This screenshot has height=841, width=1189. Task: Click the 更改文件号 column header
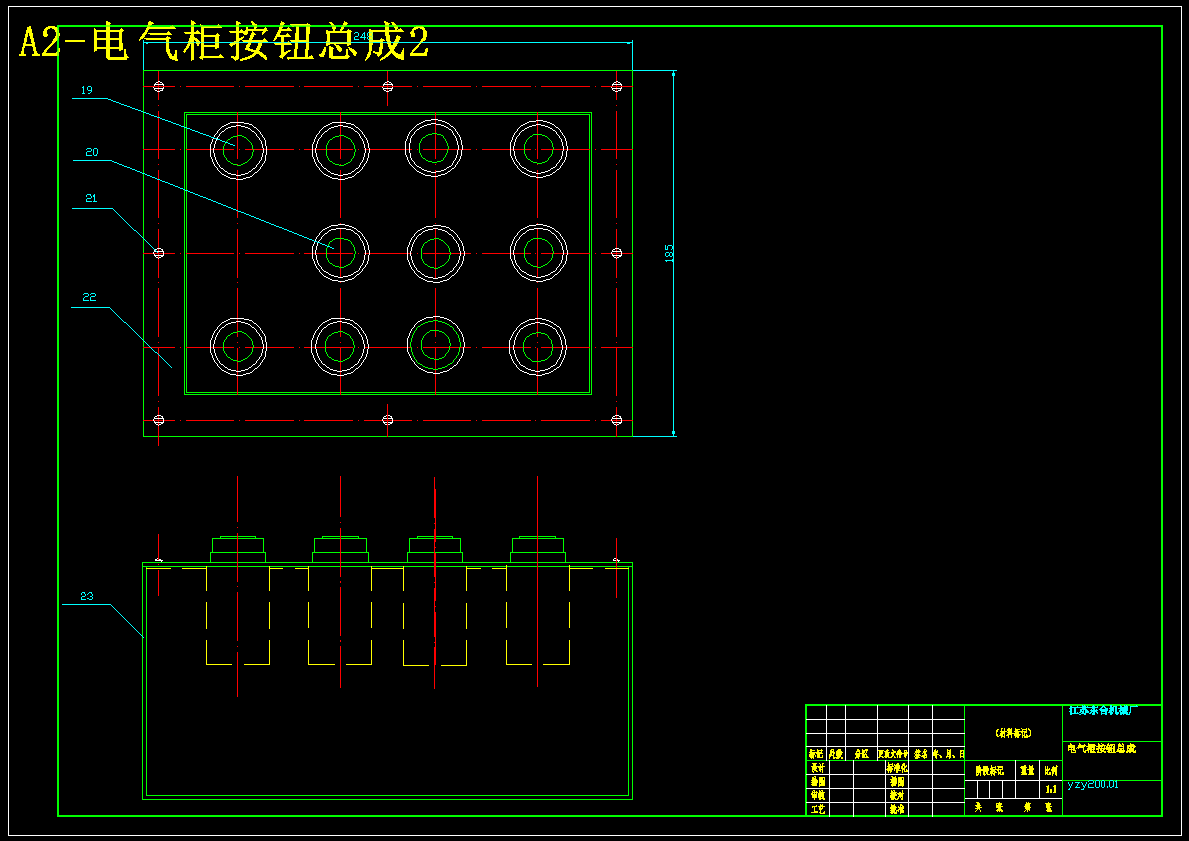tap(893, 755)
